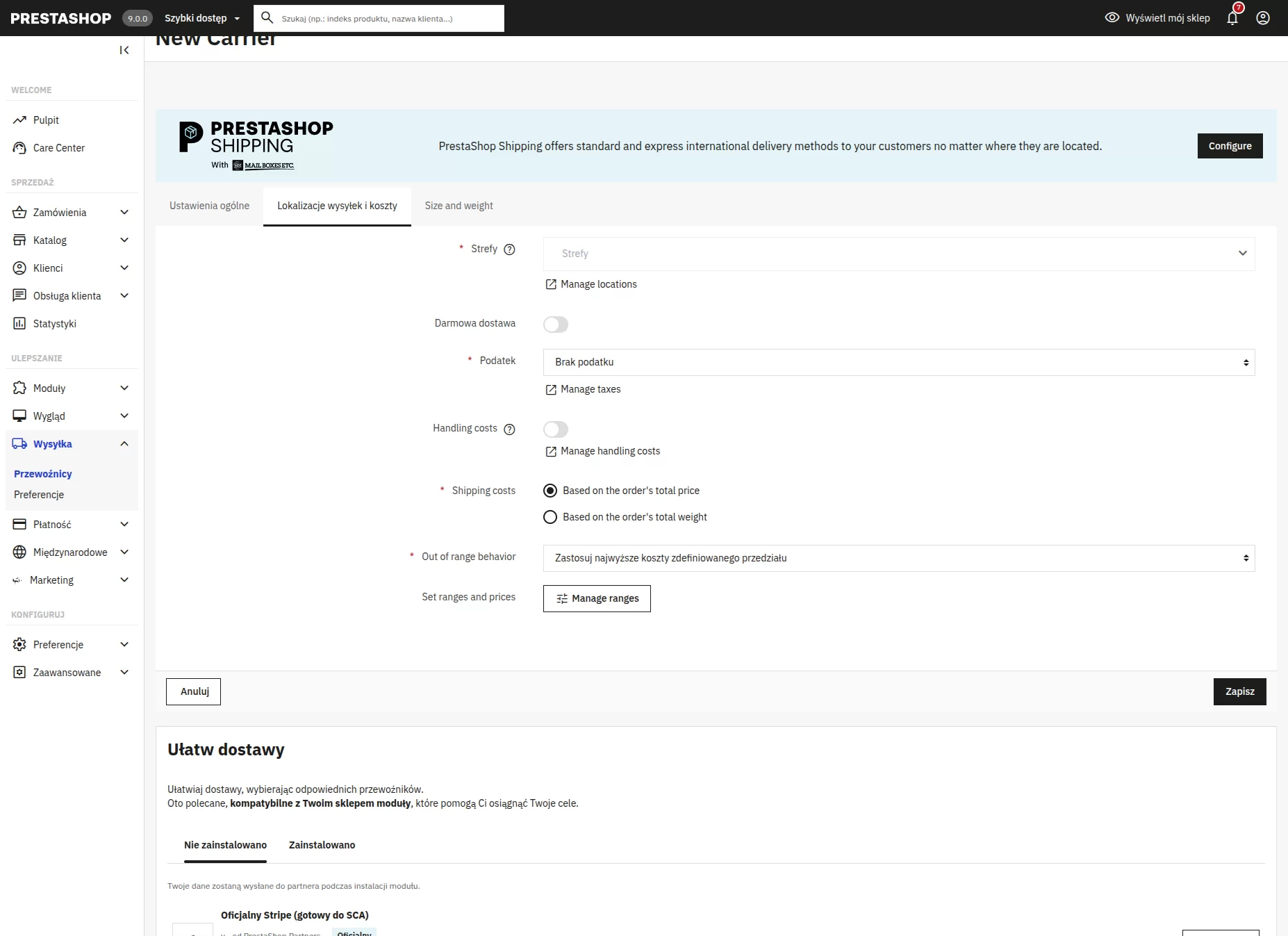Open the user profile icon
Screen dimensions: 1288x936
(1263, 18)
